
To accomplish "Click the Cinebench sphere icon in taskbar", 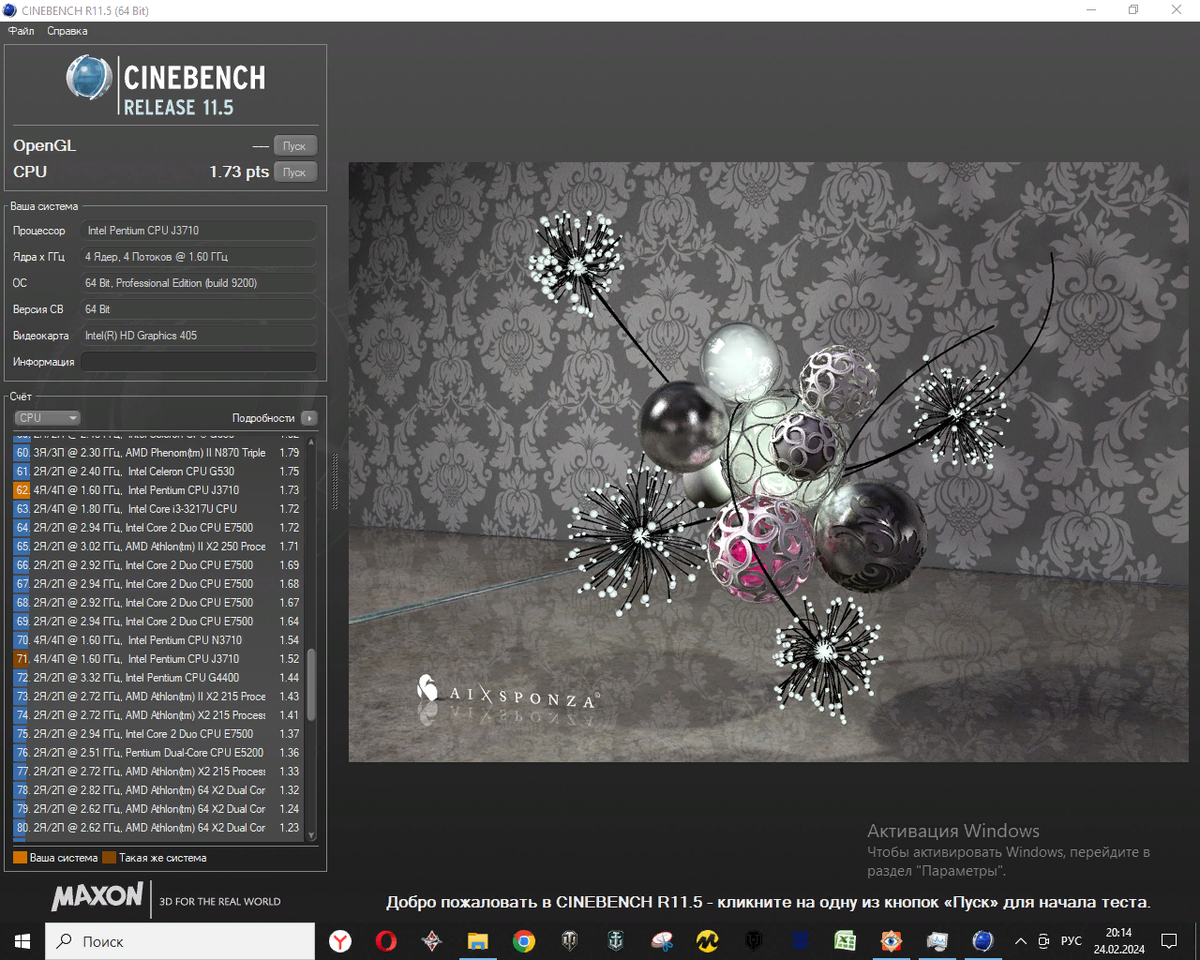I will (983, 941).
